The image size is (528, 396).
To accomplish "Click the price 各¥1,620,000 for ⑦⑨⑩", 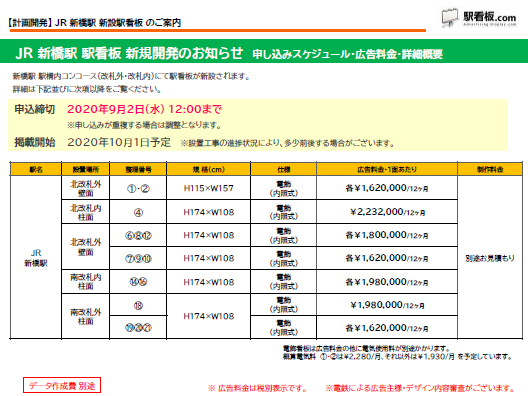I will pos(387,258).
